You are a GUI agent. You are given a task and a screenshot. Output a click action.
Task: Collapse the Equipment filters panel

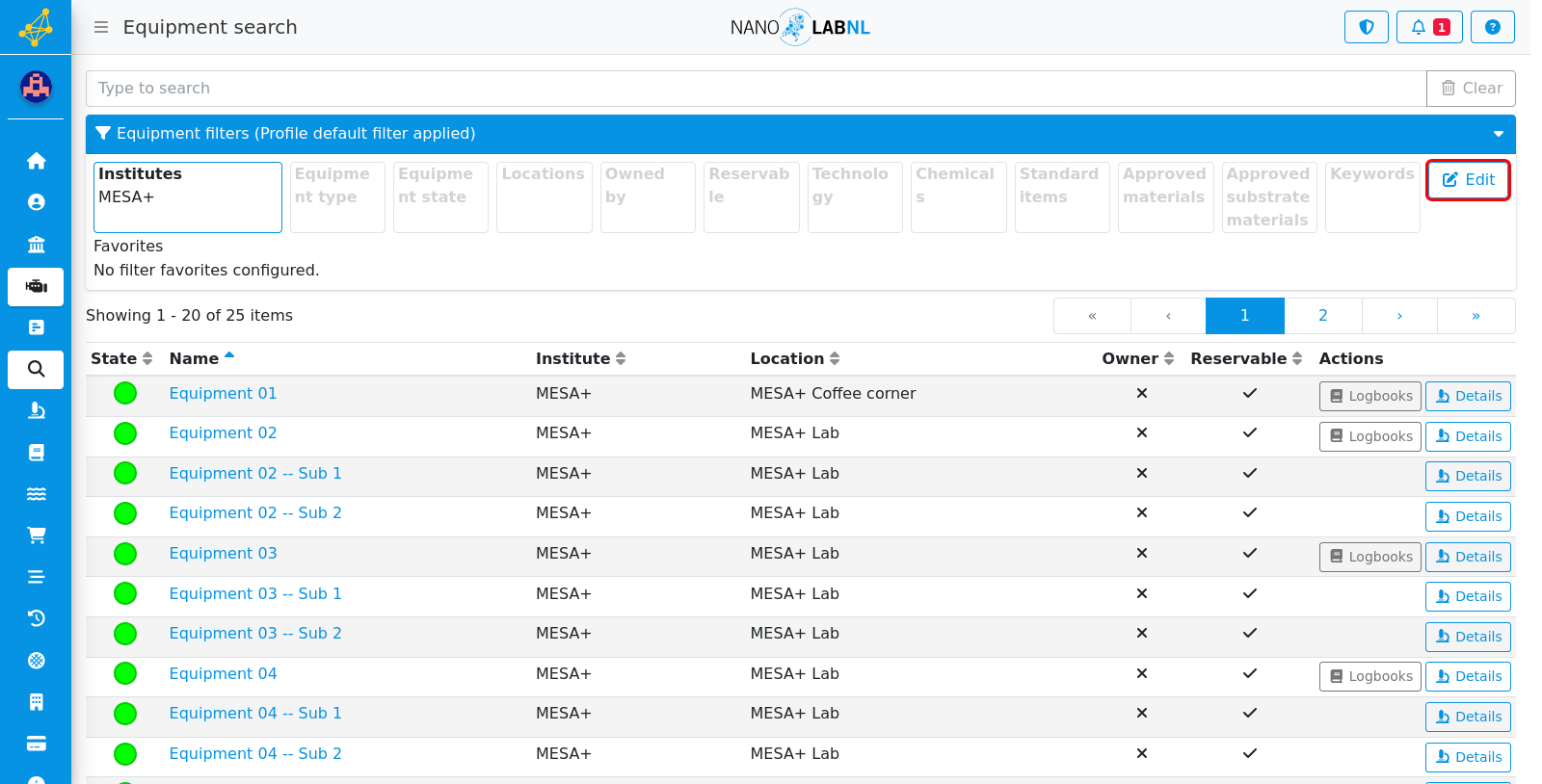point(1499,134)
